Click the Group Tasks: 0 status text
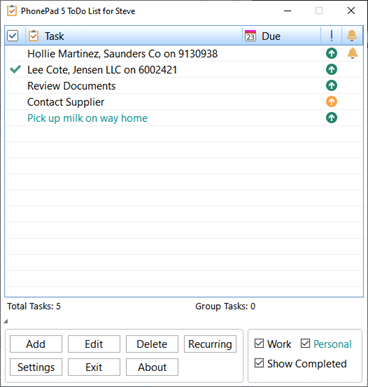The height and width of the screenshot is (387, 368). click(x=225, y=306)
